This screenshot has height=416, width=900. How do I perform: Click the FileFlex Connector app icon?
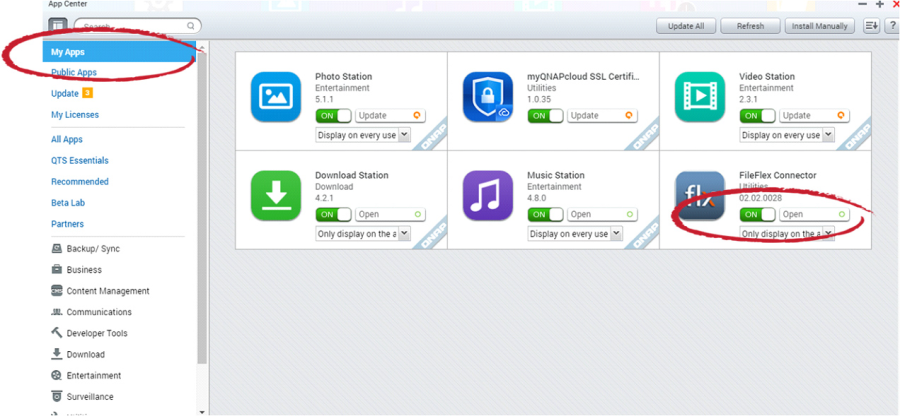click(700, 196)
